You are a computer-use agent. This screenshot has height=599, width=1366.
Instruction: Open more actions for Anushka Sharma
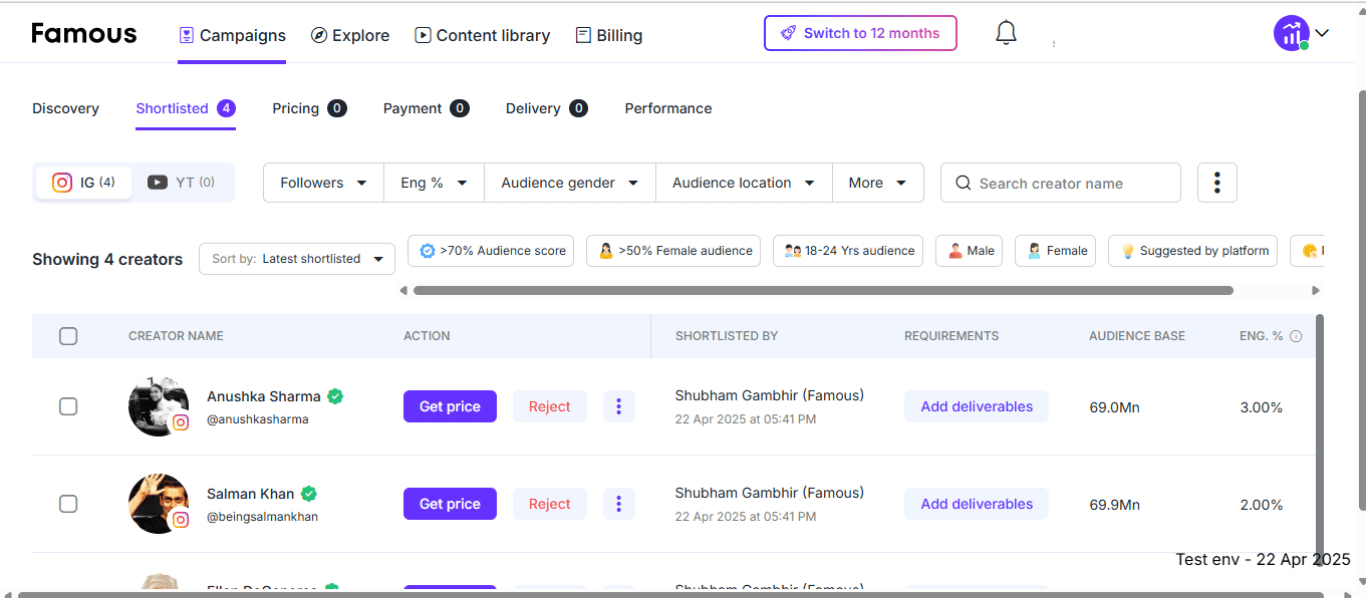619,406
